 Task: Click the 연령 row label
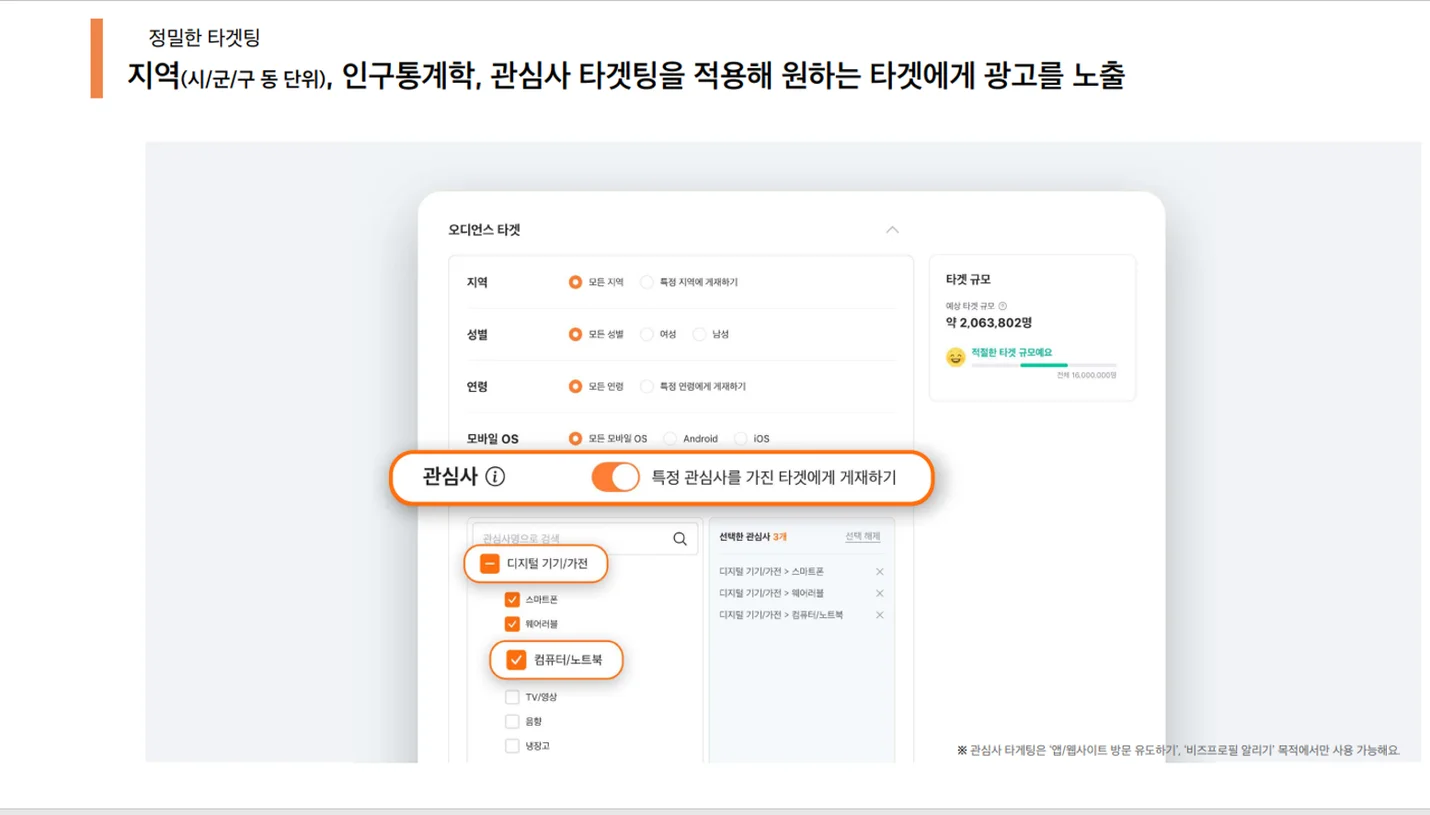477,386
